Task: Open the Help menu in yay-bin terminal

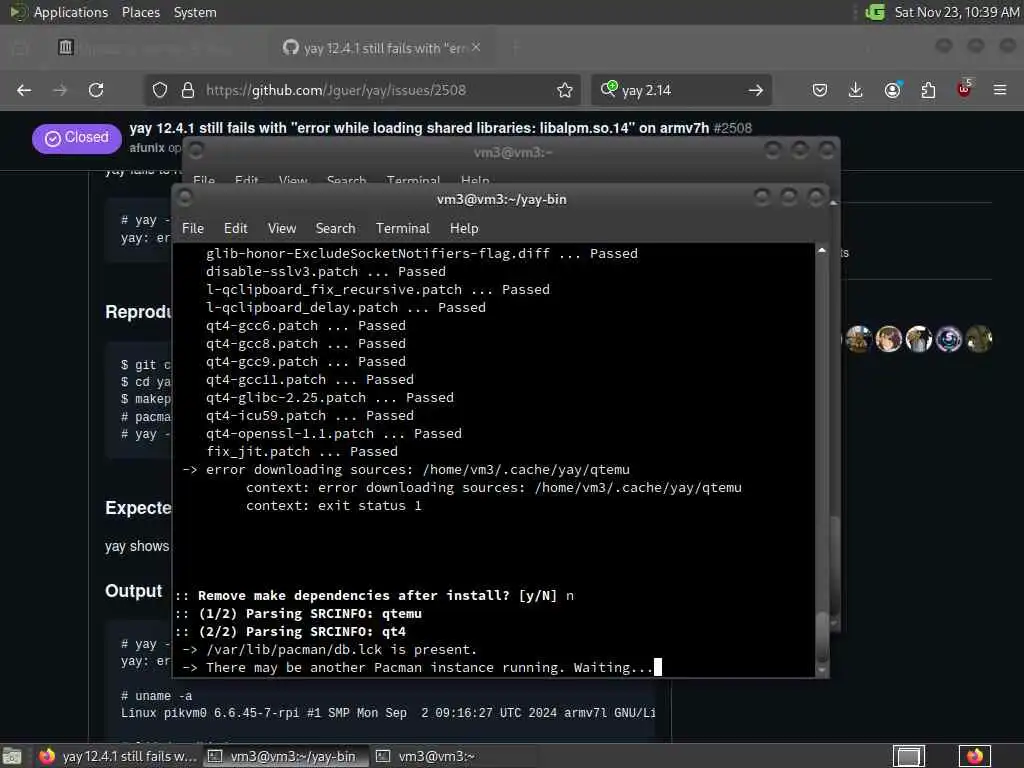Action: (464, 229)
